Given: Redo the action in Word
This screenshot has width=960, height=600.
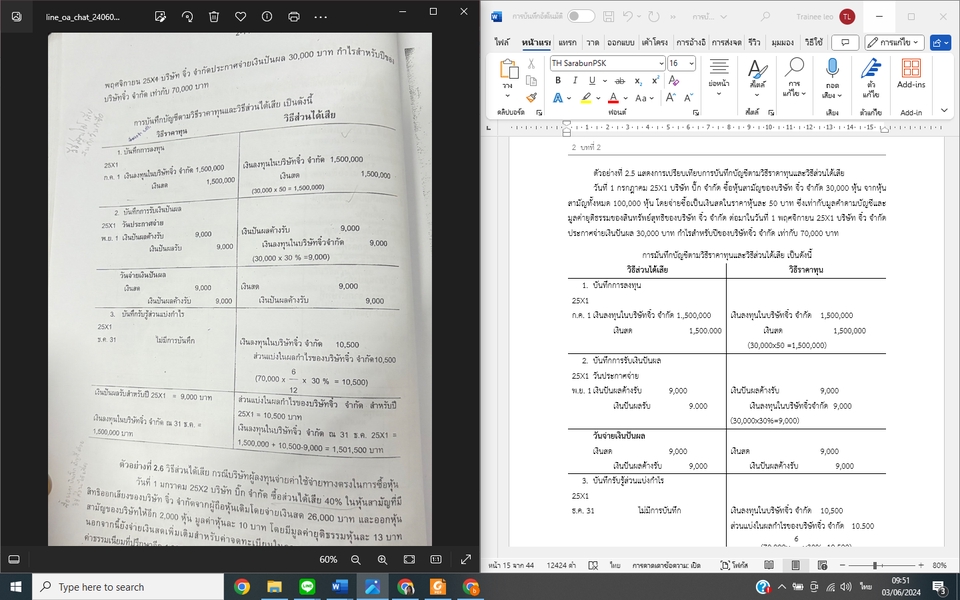Looking at the screenshot, I should (x=654, y=17).
